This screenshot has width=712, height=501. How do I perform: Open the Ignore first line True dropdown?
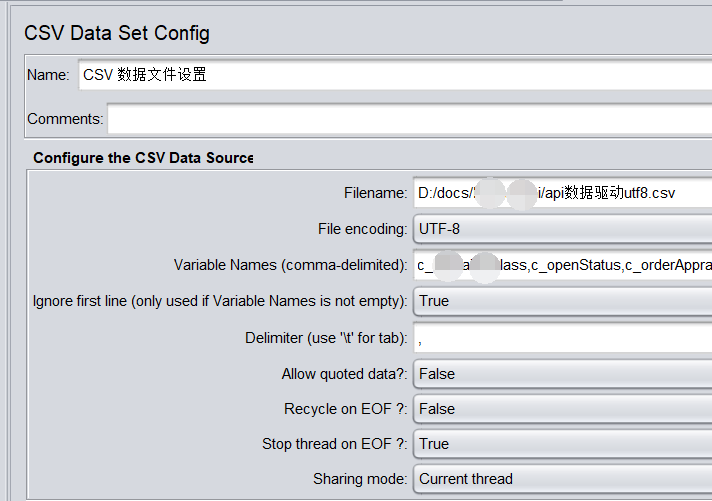pos(562,301)
